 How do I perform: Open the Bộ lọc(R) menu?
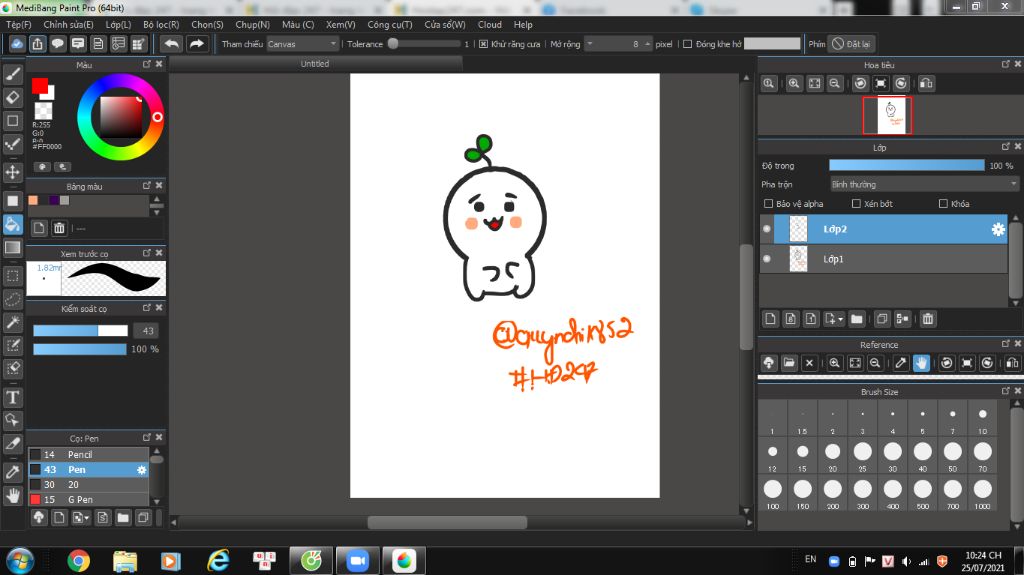[161, 24]
